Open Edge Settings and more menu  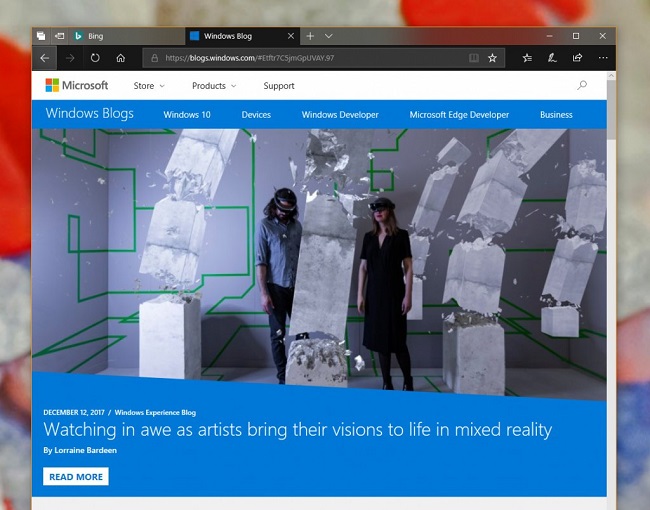604,58
